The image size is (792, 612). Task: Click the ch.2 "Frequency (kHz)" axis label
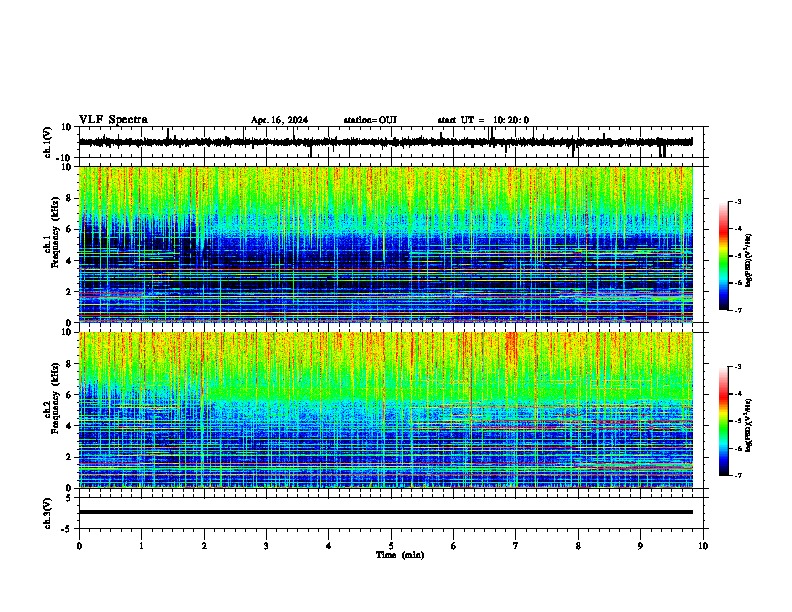point(55,398)
